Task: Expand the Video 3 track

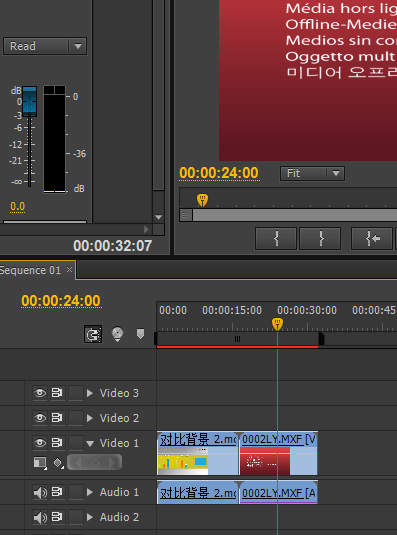Action: [90, 393]
